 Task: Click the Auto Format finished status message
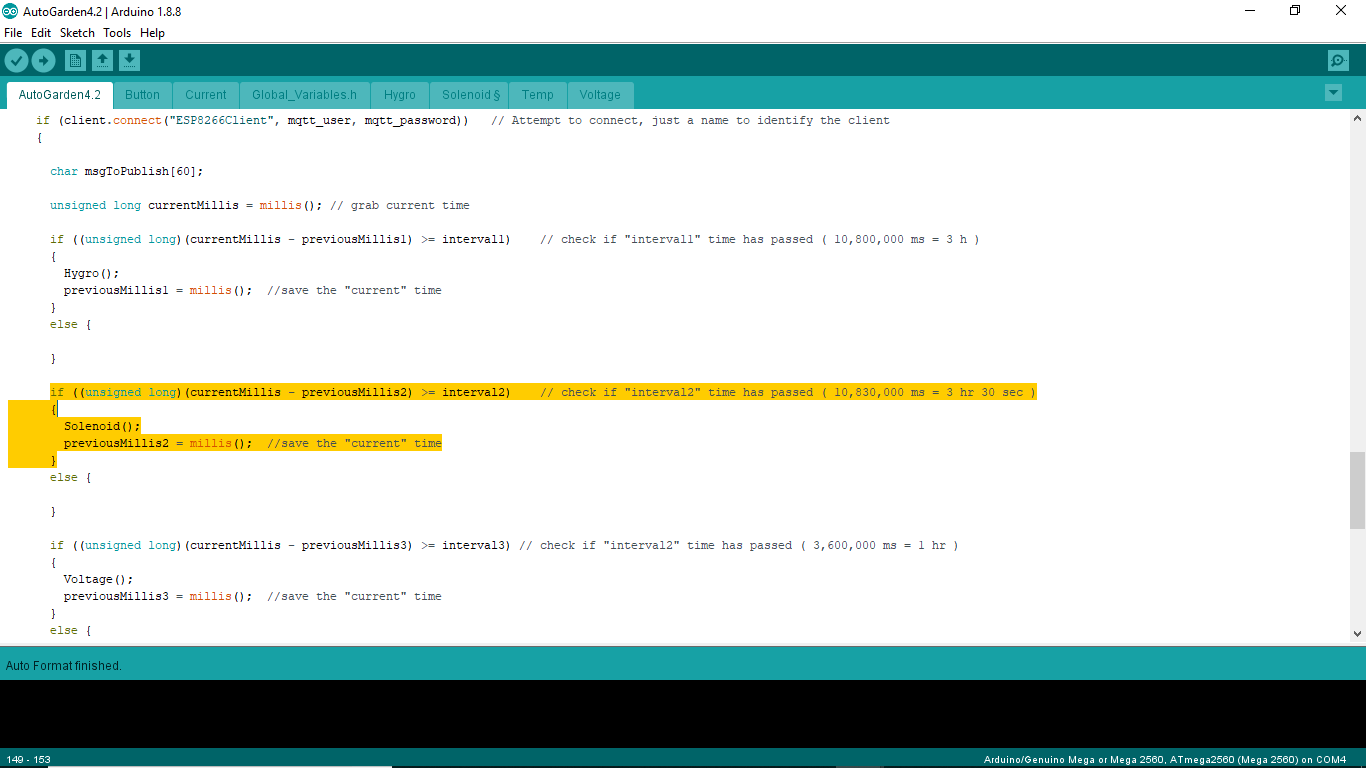click(63, 665)
